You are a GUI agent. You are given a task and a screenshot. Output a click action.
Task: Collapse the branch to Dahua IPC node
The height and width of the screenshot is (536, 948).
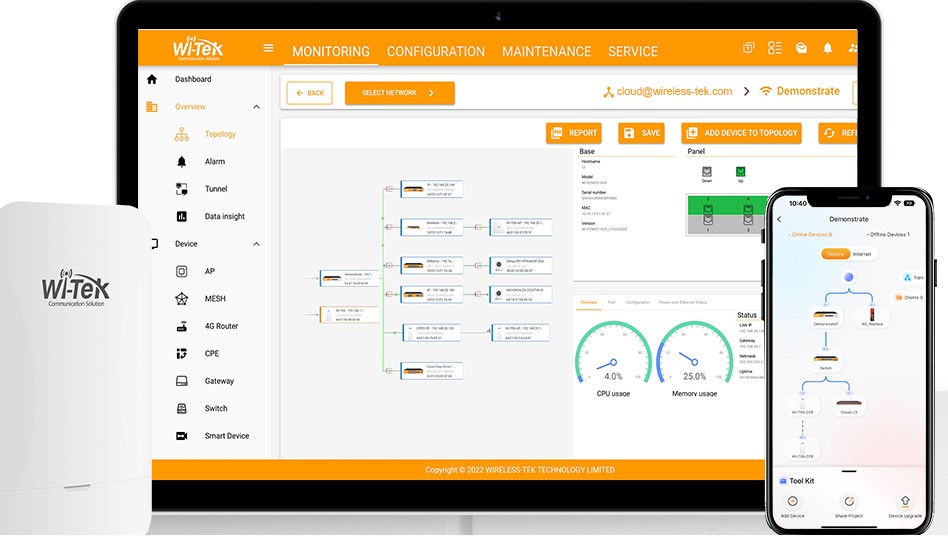click(x=478, y=265)
